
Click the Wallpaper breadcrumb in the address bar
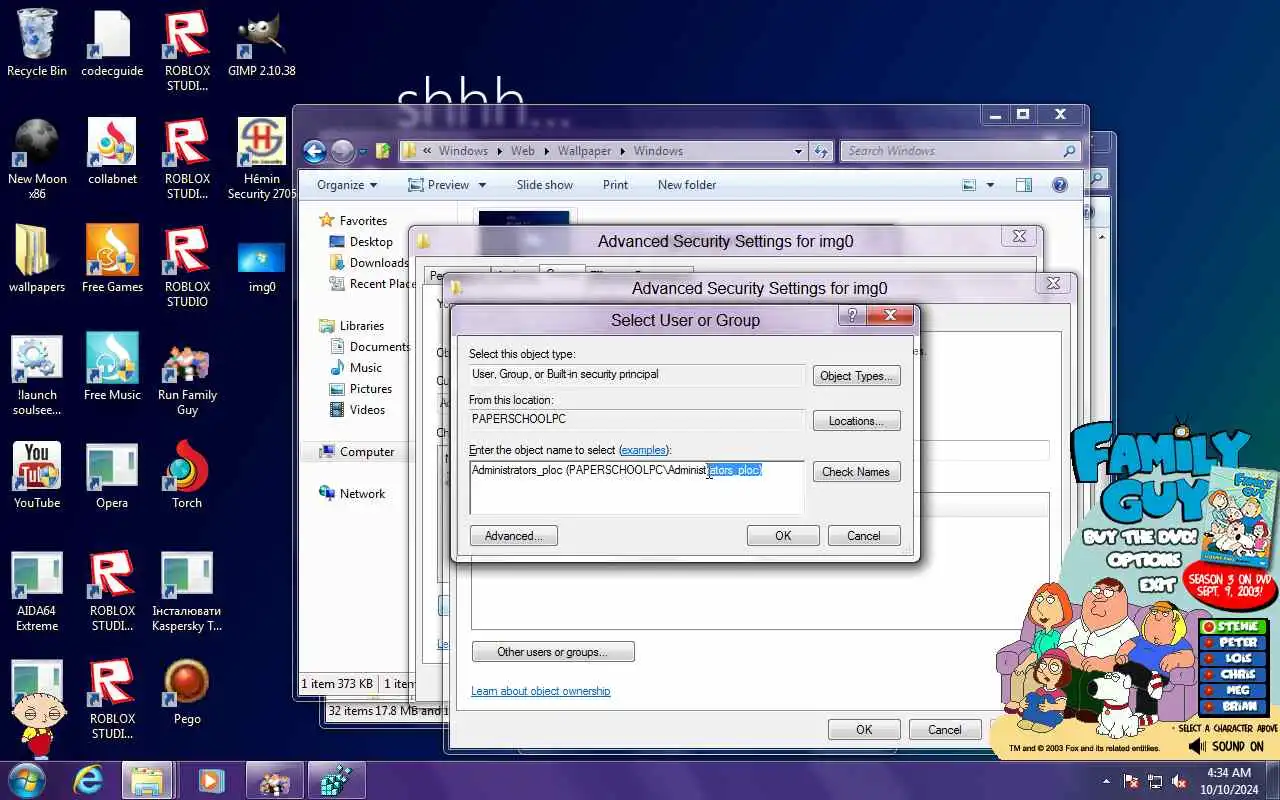pos(584,151)
